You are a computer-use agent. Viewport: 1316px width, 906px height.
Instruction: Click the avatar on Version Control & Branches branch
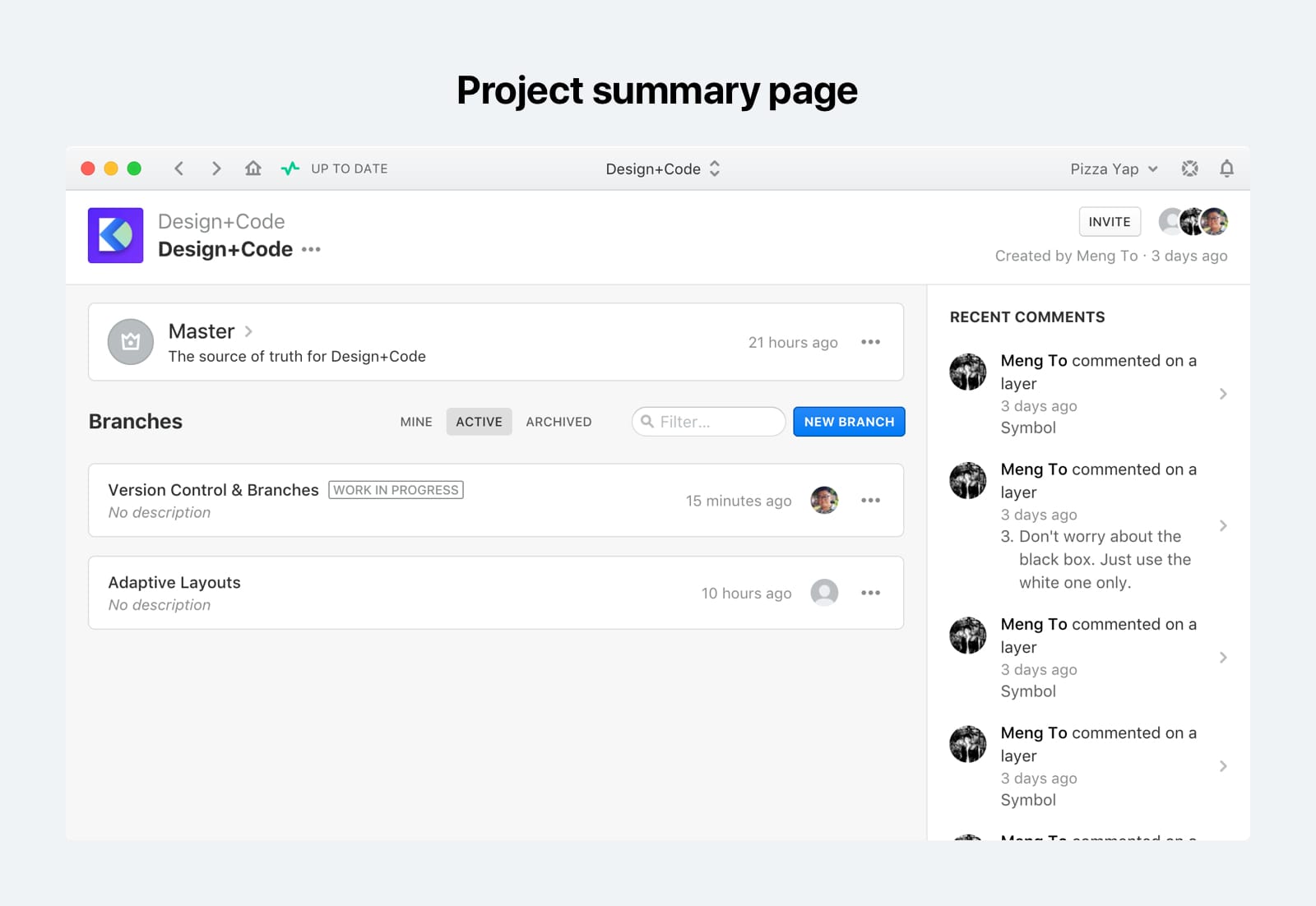pyautogui.click(x=824, y=500)
